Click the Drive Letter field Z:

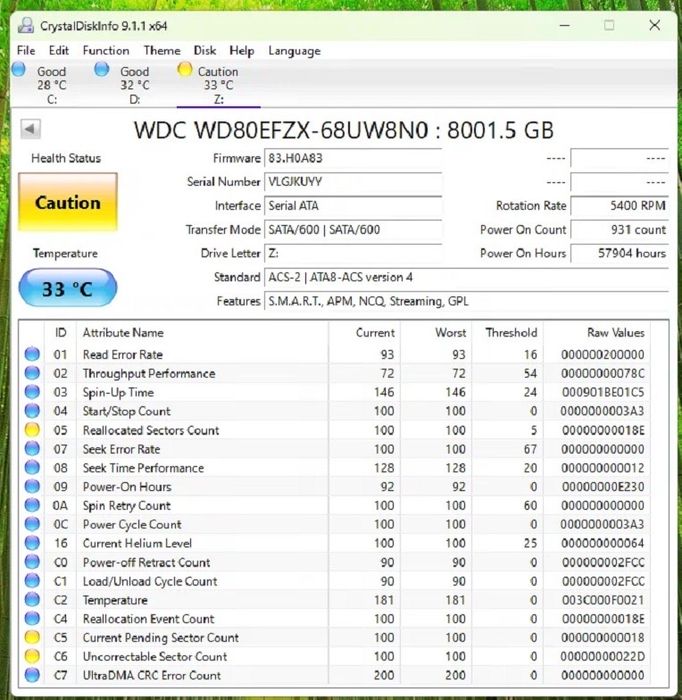pyautogui.click(x=353, y=254)
